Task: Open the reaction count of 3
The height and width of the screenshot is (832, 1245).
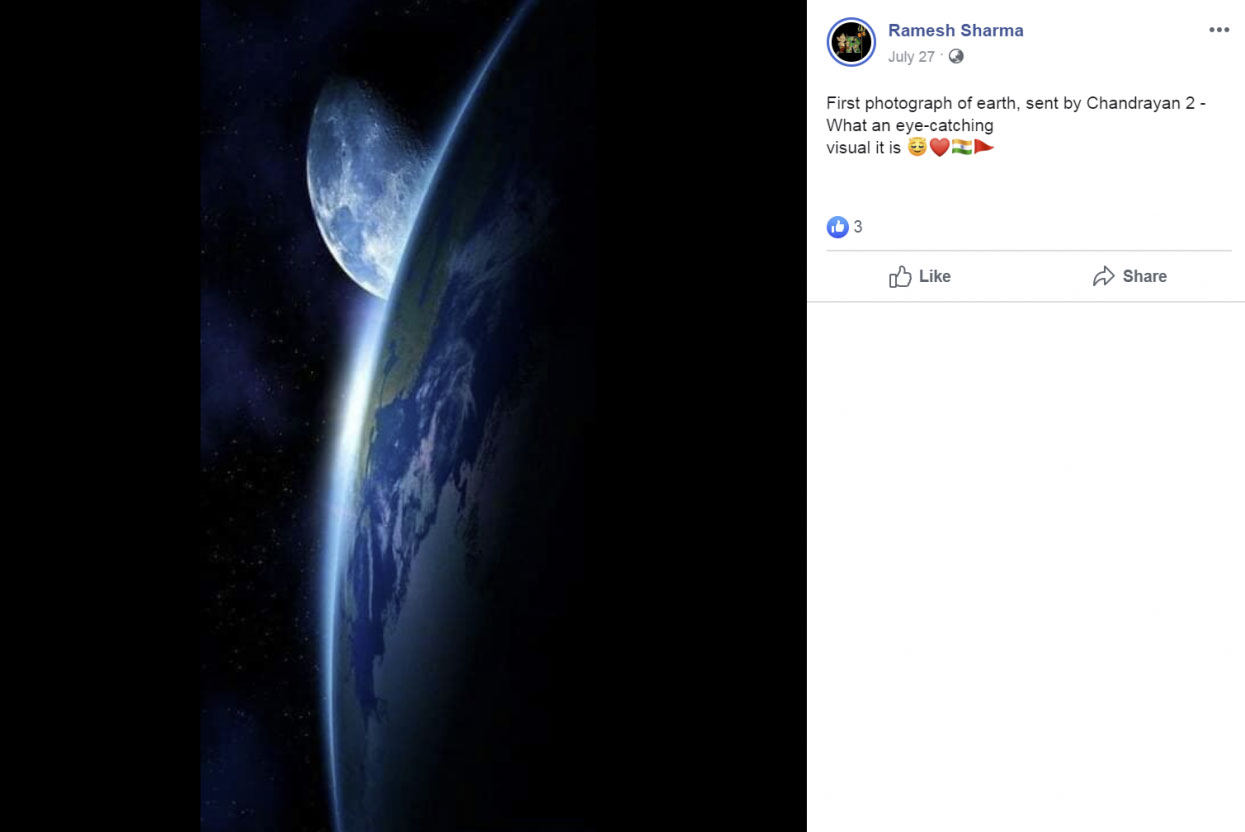Action: [x=858, y=227]
